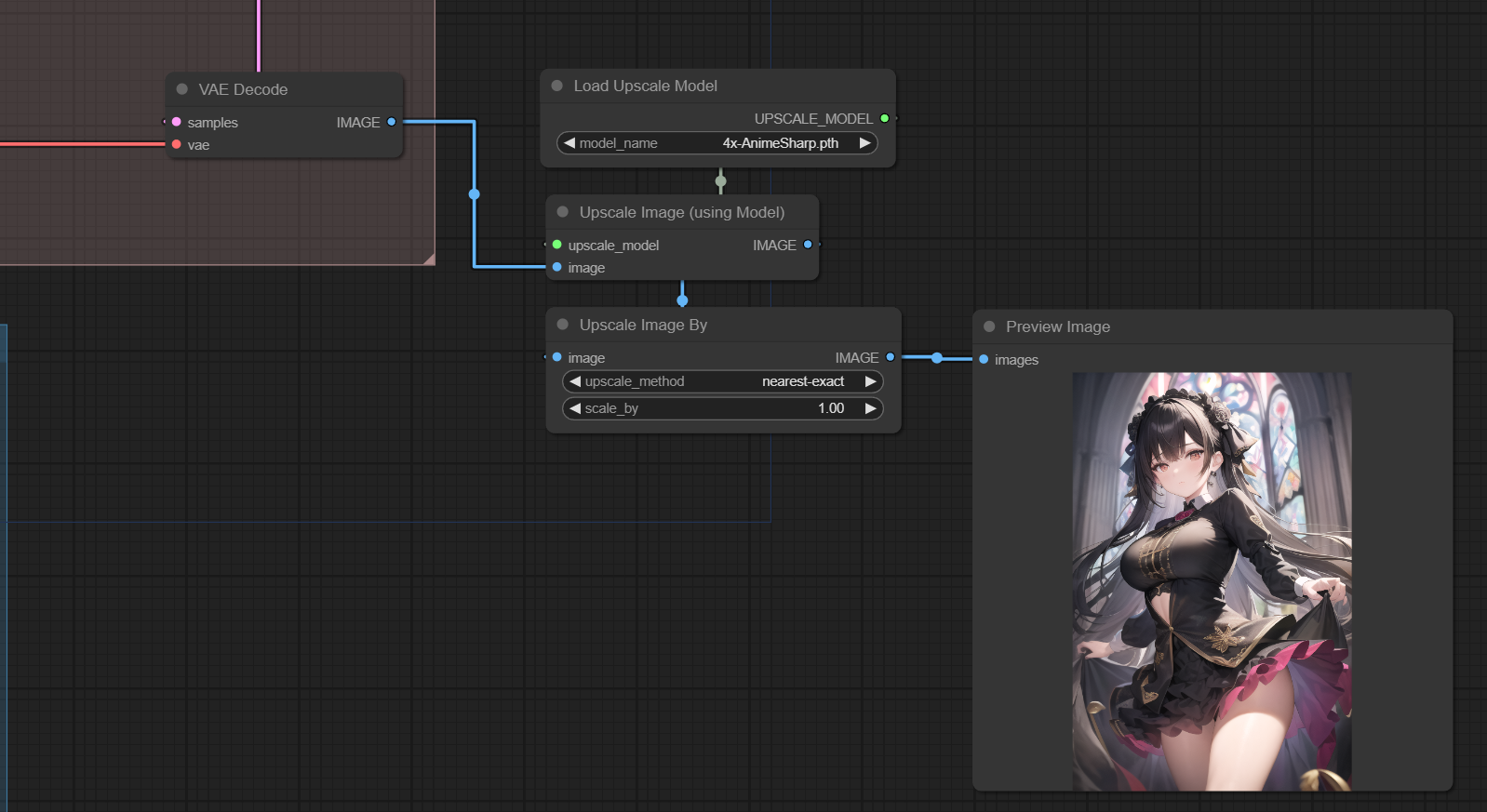
Task: Open the upscale_method nearest-exact dropdown
Action: (723, 381)
